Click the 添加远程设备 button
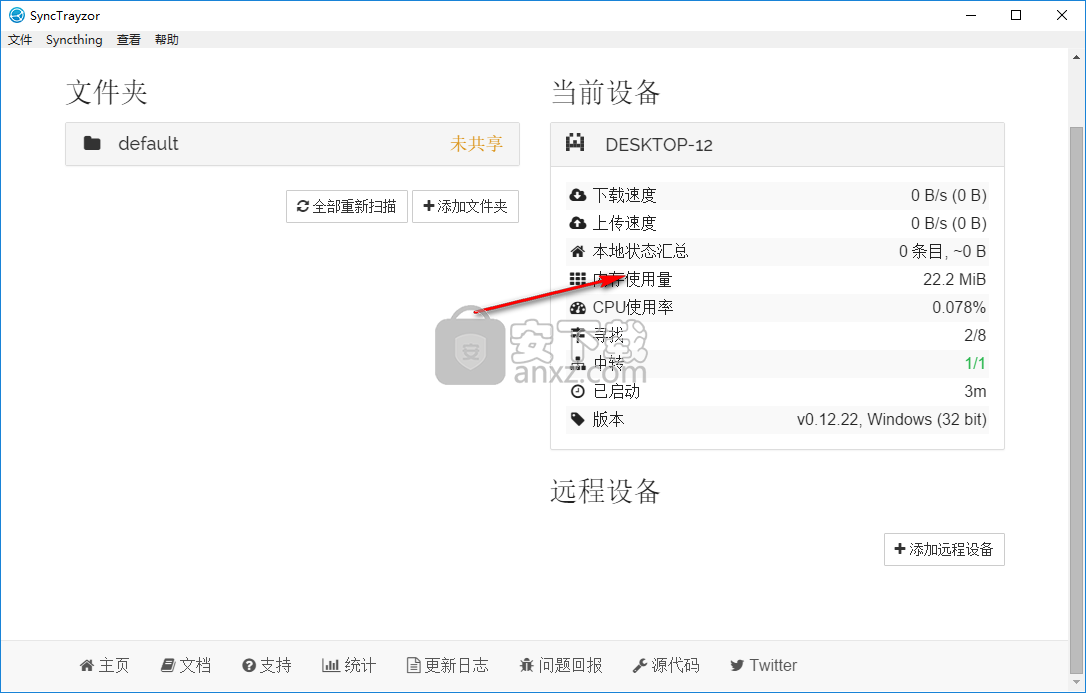The image size is (1086, 693). click(944, 550)
